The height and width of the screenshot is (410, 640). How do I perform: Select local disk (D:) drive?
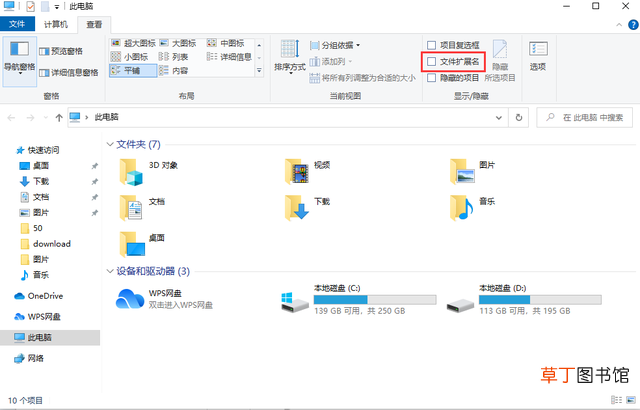pyautogui.click(x=524, y=299)
